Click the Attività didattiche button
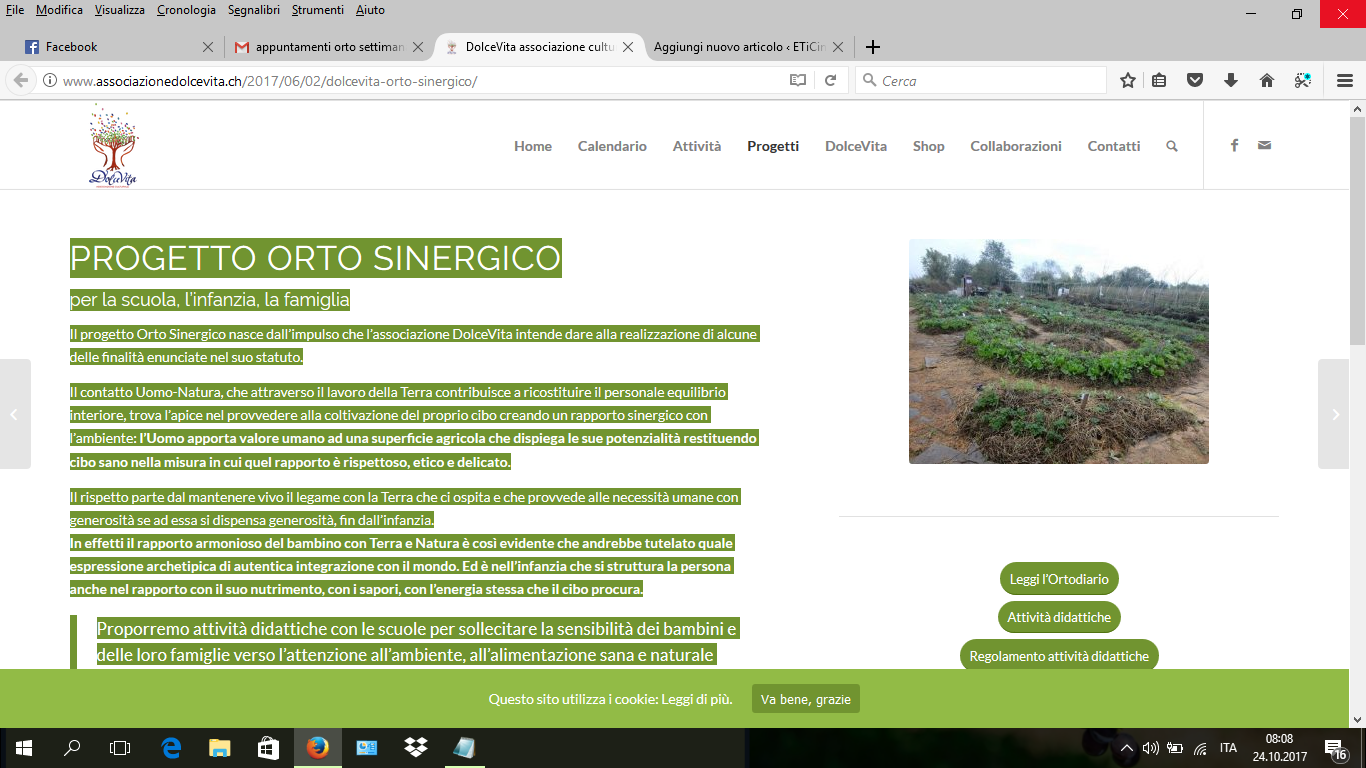Screen dimensions: 1366x768 tap(1059, 617)
